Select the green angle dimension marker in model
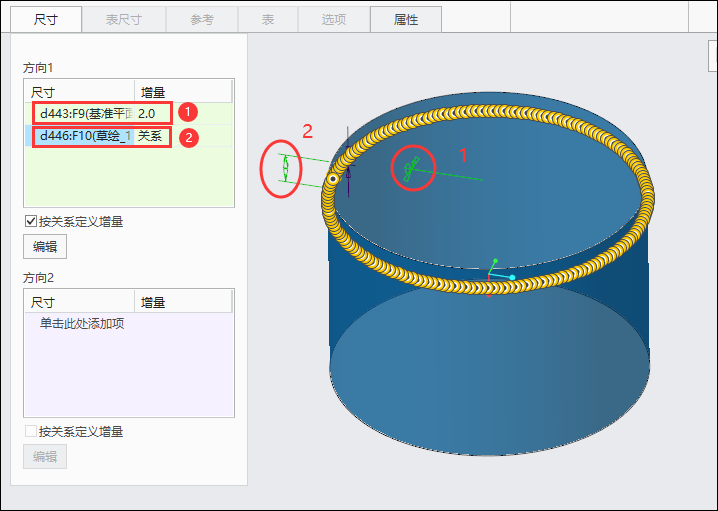This screenshot has width=718, height=511. coord(411,168)
